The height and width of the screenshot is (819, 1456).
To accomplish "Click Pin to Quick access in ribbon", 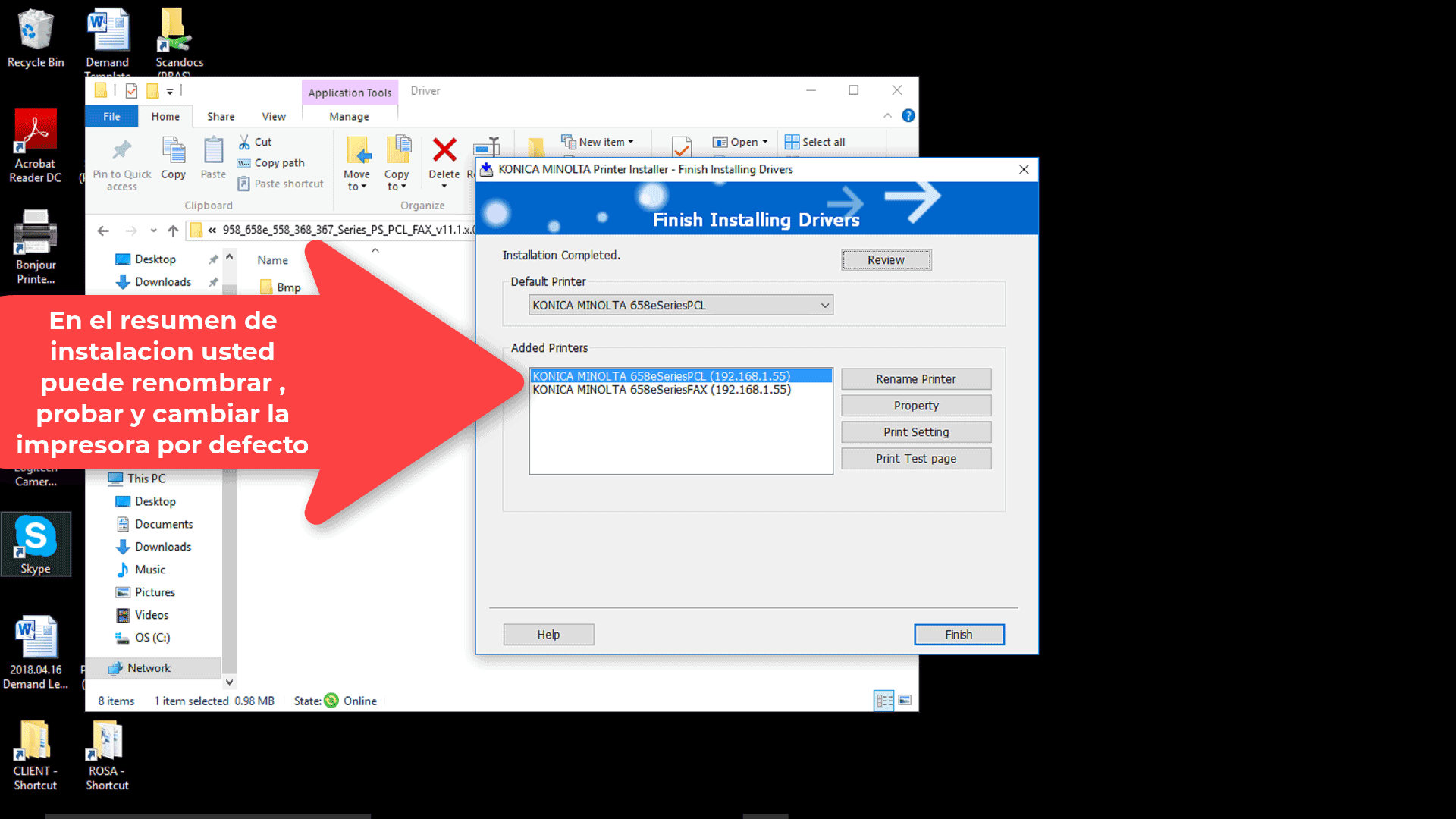I will click(x=122, y=165).
